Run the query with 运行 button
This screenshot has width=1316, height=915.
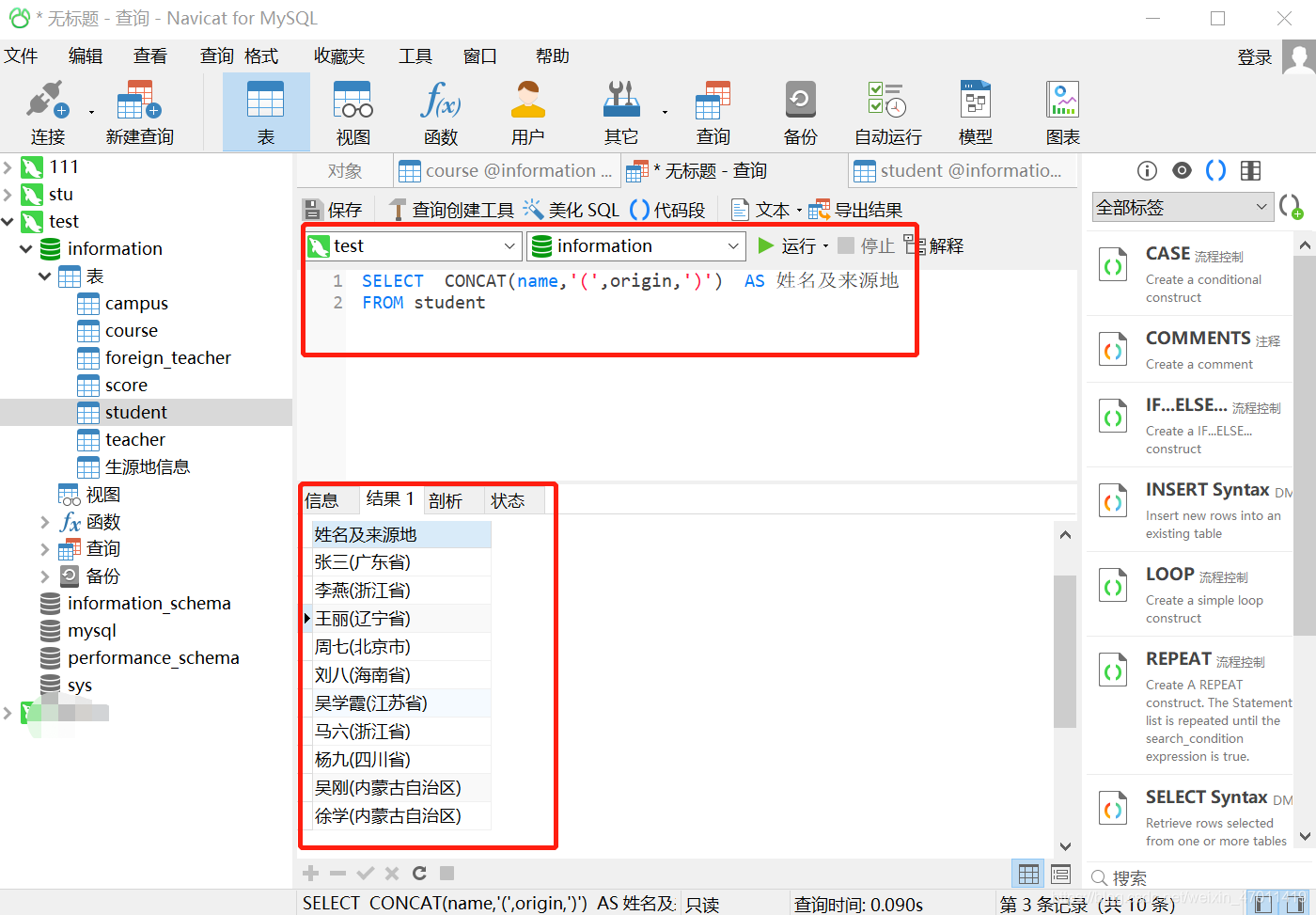pos(787,245)
